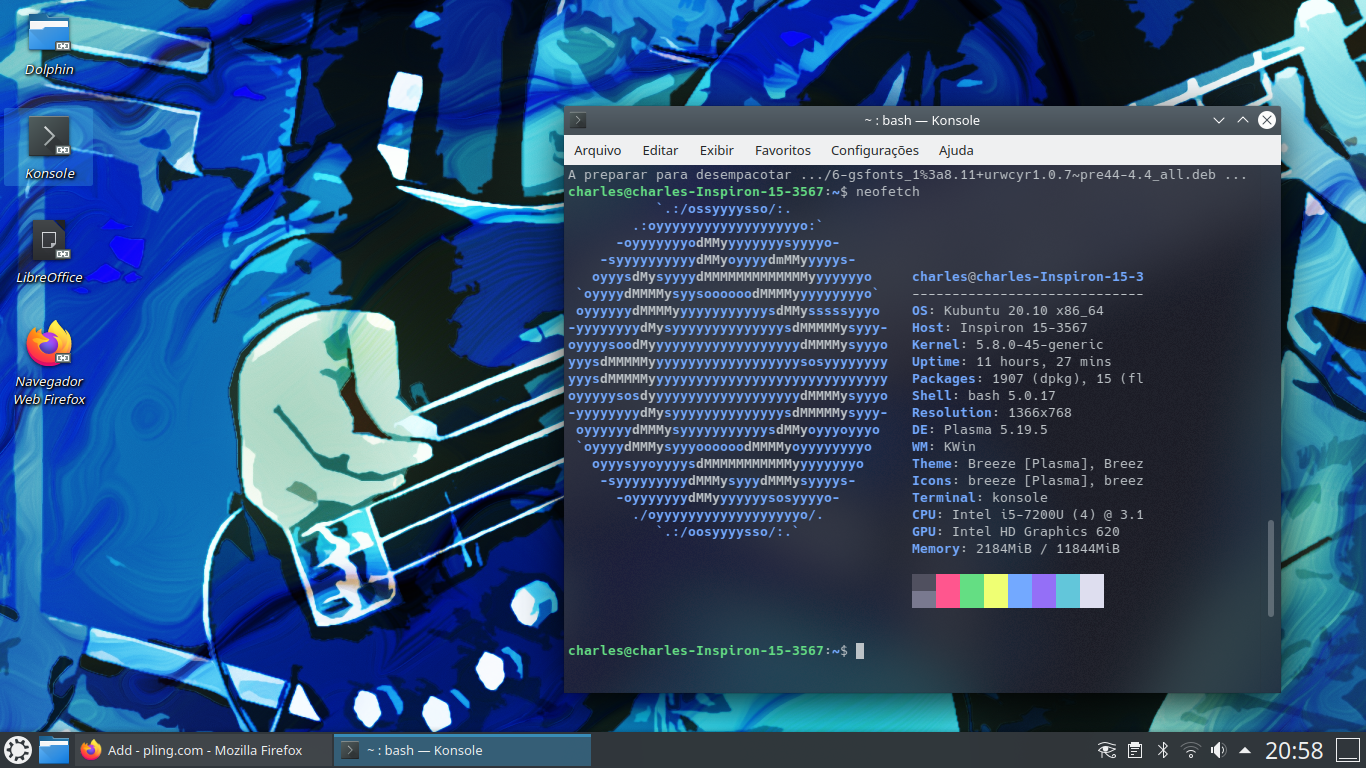Click the 'Host: Inspiron 15-3567' line
The width and height of the screenshot is (1366, 768).
click(x=1000, y=328)
